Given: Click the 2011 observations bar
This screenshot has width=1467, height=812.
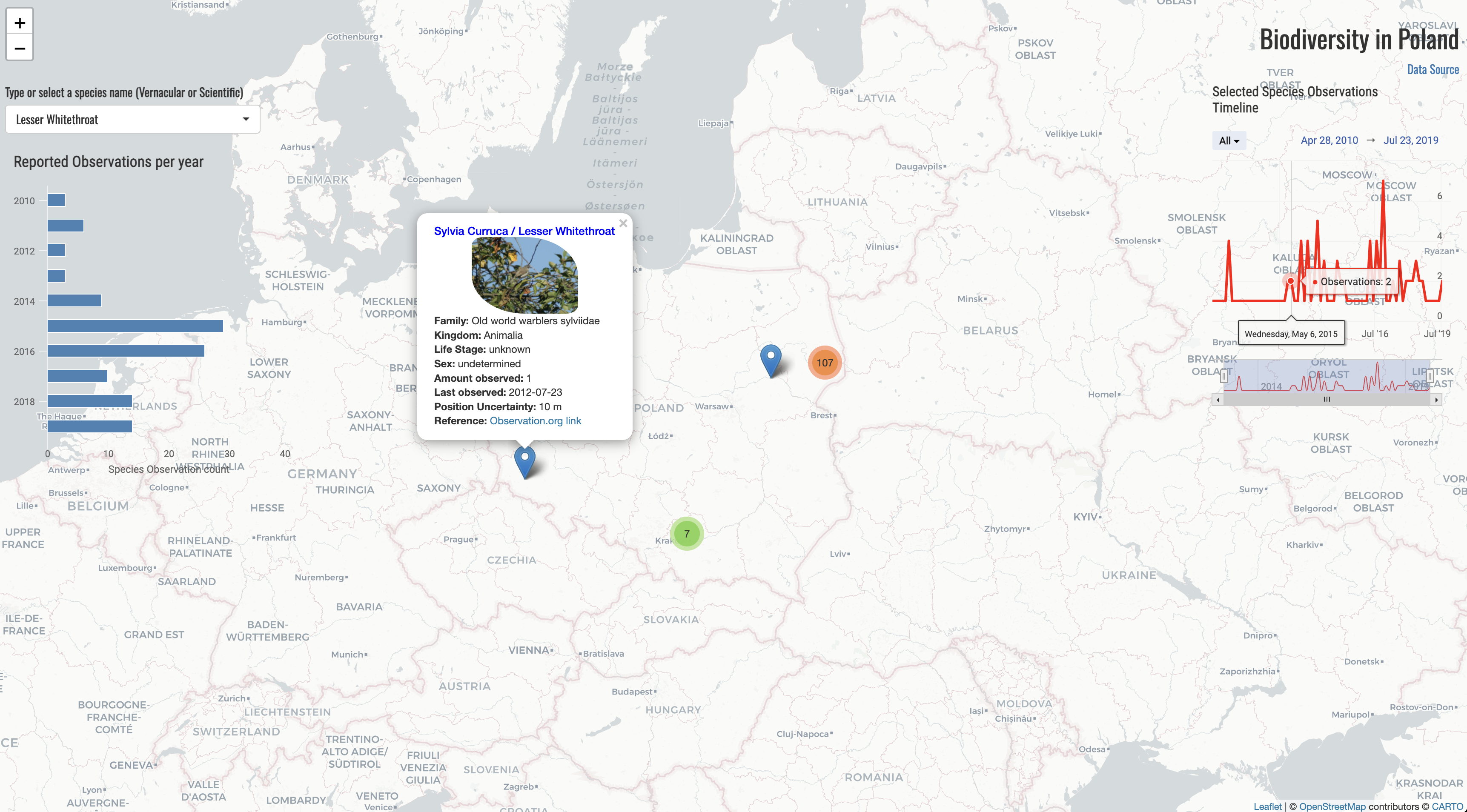Looking at the screenshot, I should (x=66, y=226).
